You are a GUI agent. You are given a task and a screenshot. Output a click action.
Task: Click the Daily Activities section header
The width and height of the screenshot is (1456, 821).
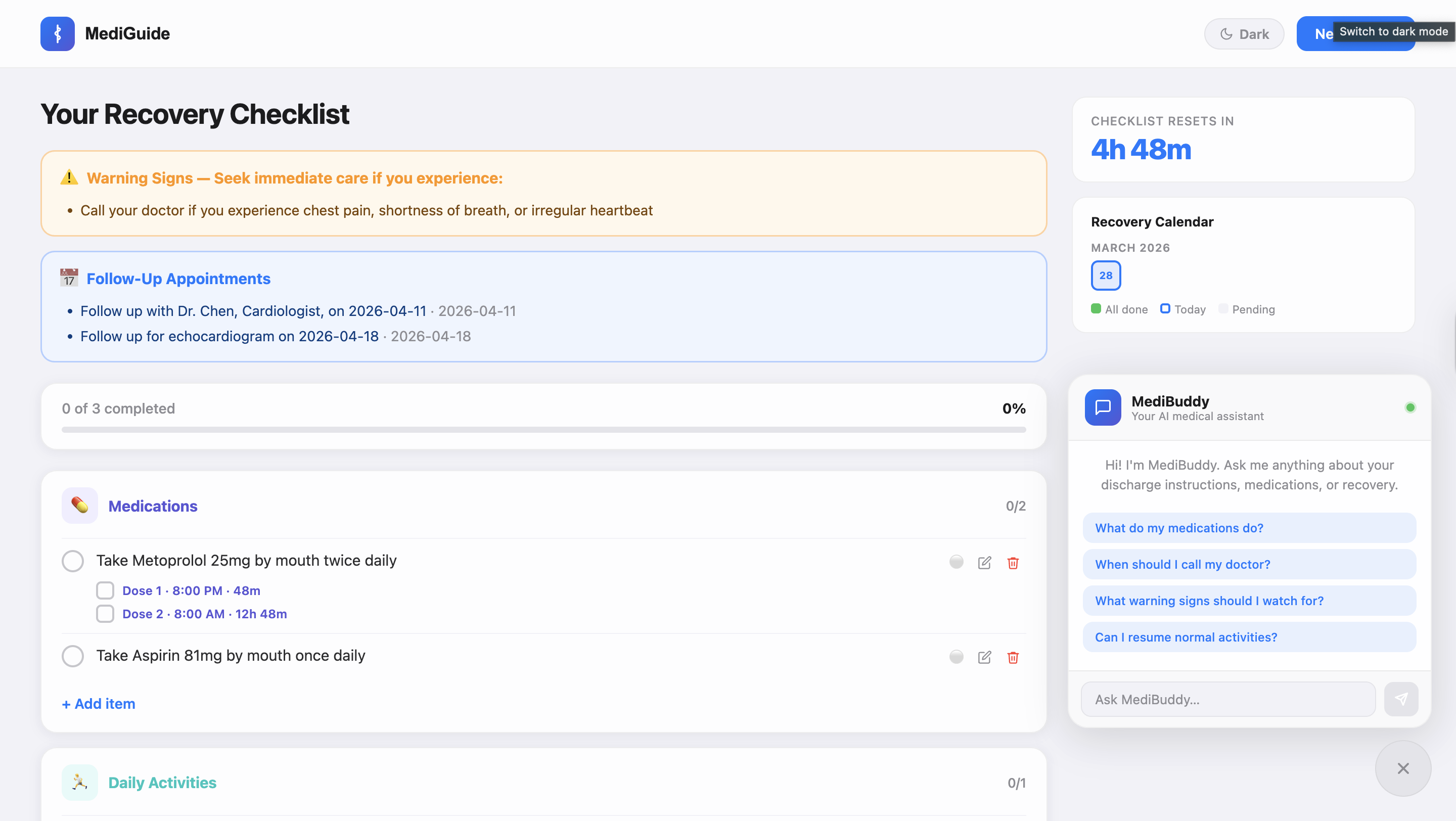pos(162,782)
